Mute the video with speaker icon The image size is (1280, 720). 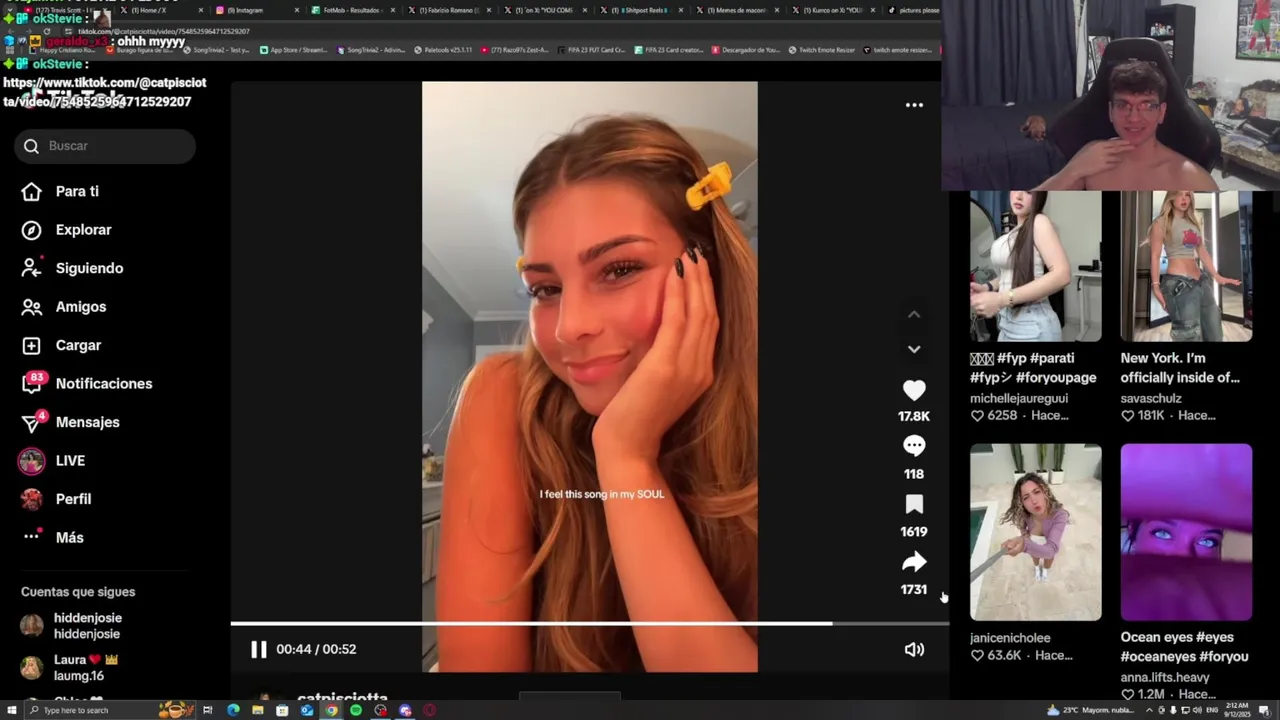(x=914, y=650)
